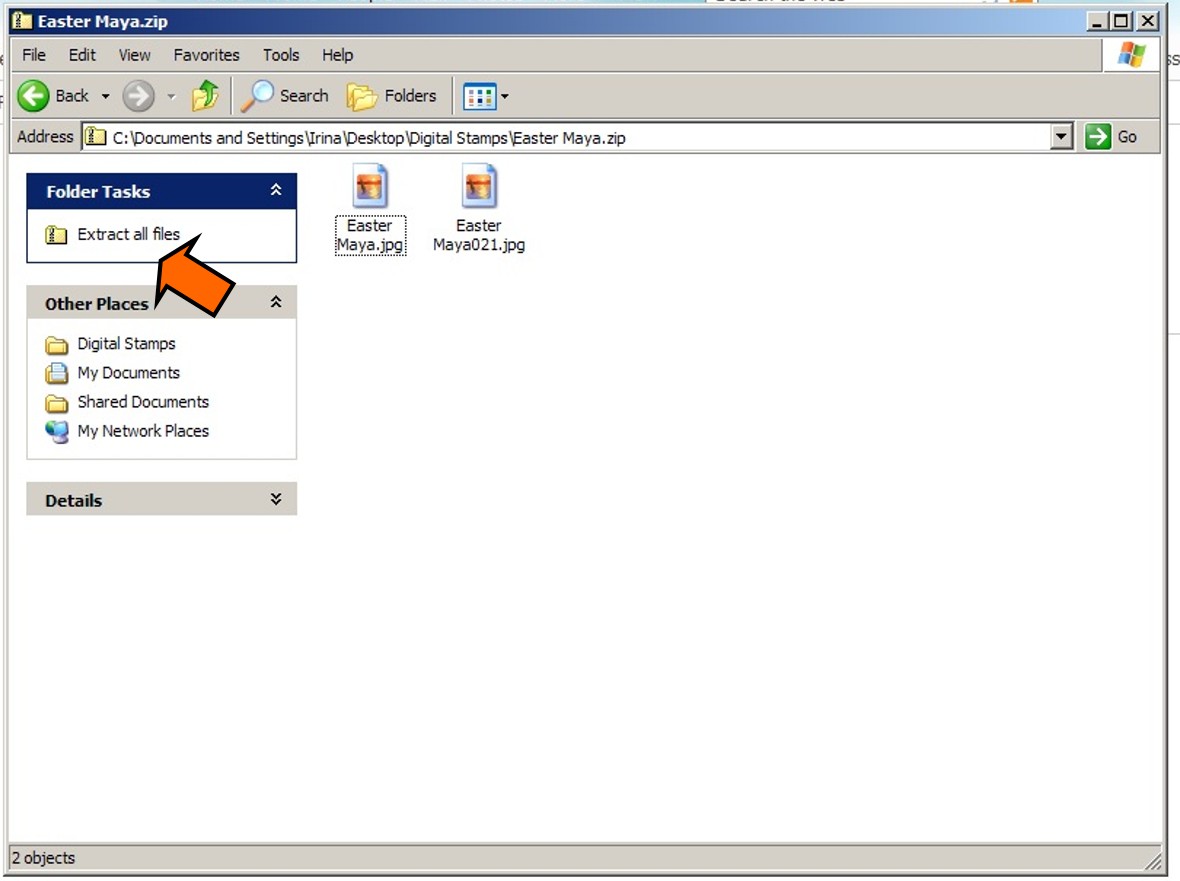Select the Easter Maya021.jpg file icon
Image resolution: width=1180 pixels, height=881 pixels.
click(x=479, y=185)
